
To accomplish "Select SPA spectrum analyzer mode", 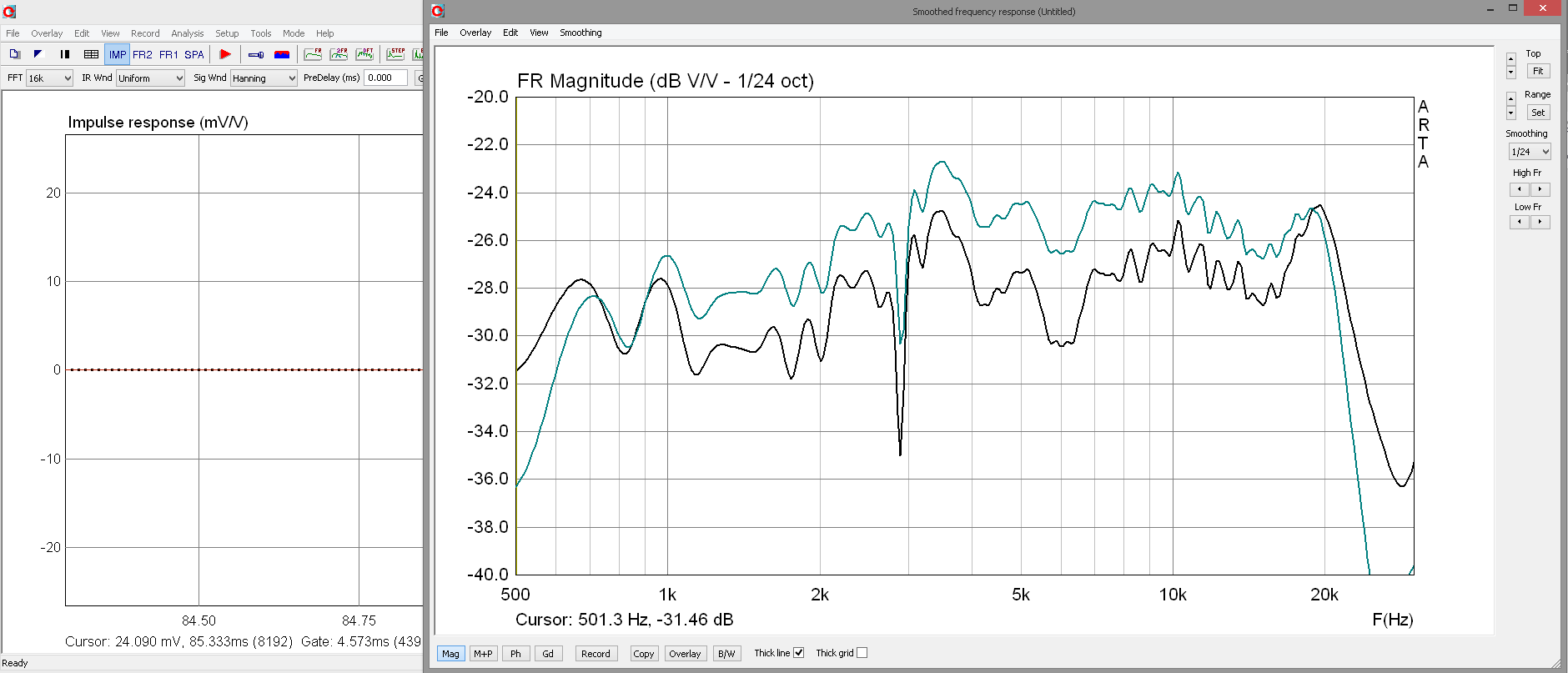I will coord(194,54).
